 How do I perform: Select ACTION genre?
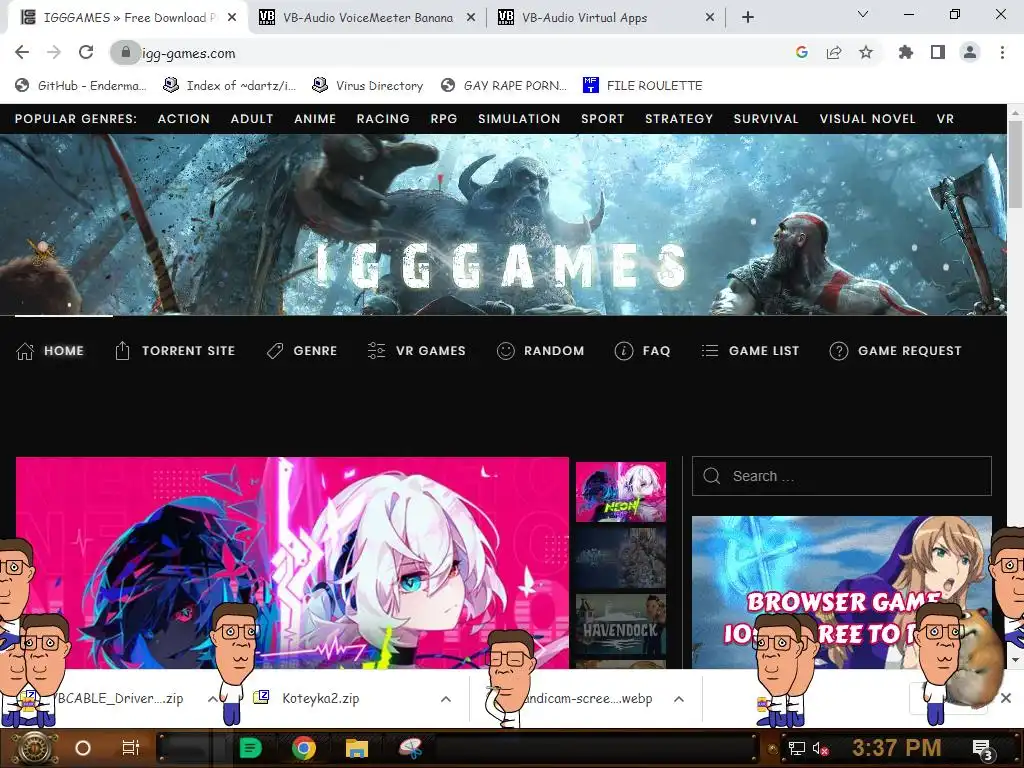pos(184,119)
